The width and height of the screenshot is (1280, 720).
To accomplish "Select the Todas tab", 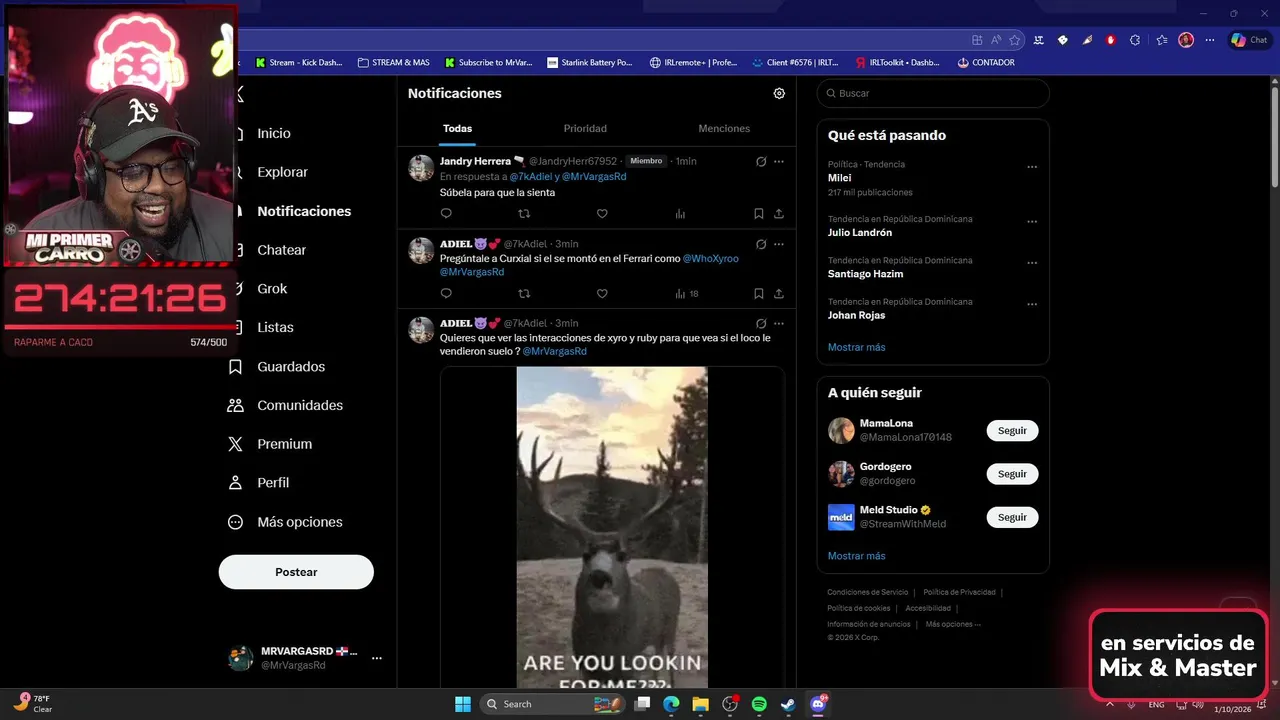I will point(458,129).
